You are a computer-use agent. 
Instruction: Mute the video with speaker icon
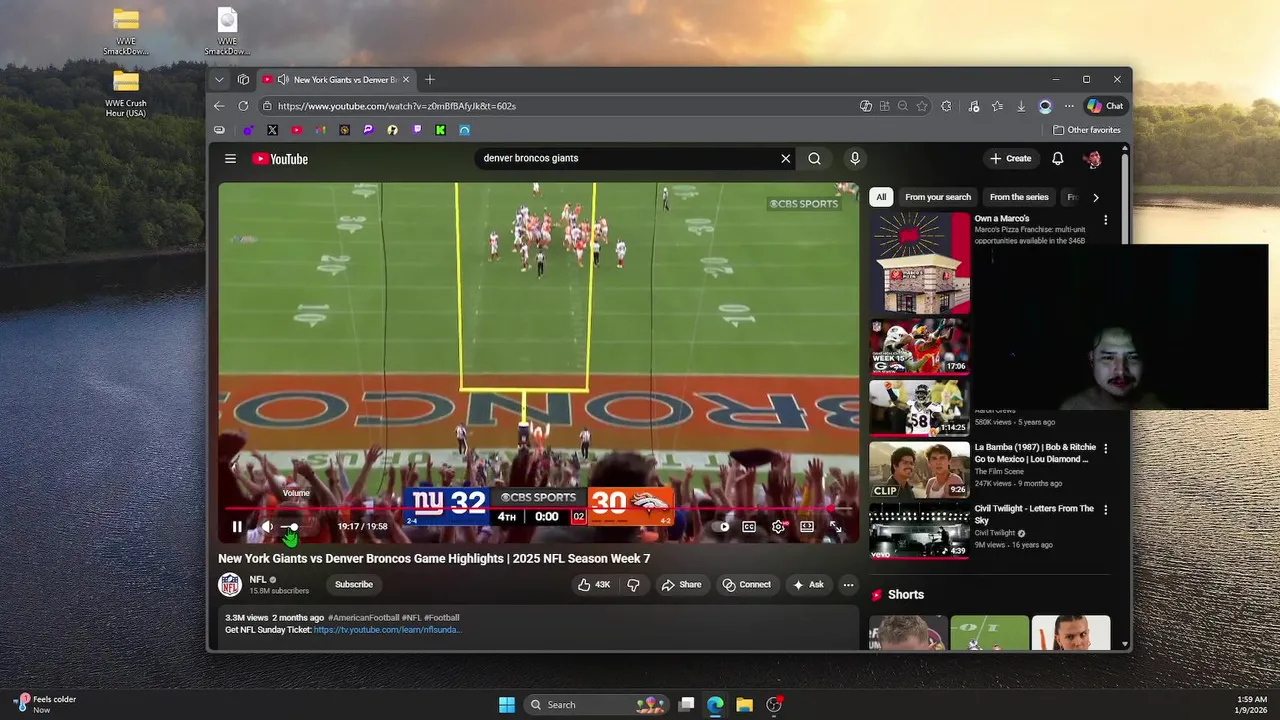pyautogui.click(x=267, y=527)
